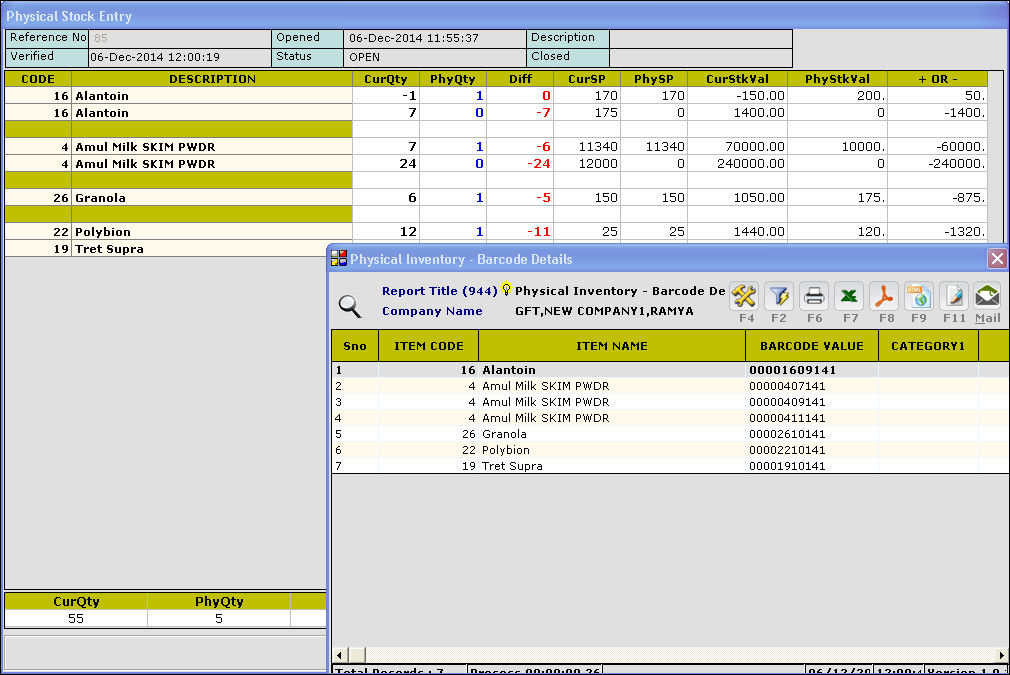Open the F4 tools settings icon

point(746,296)
